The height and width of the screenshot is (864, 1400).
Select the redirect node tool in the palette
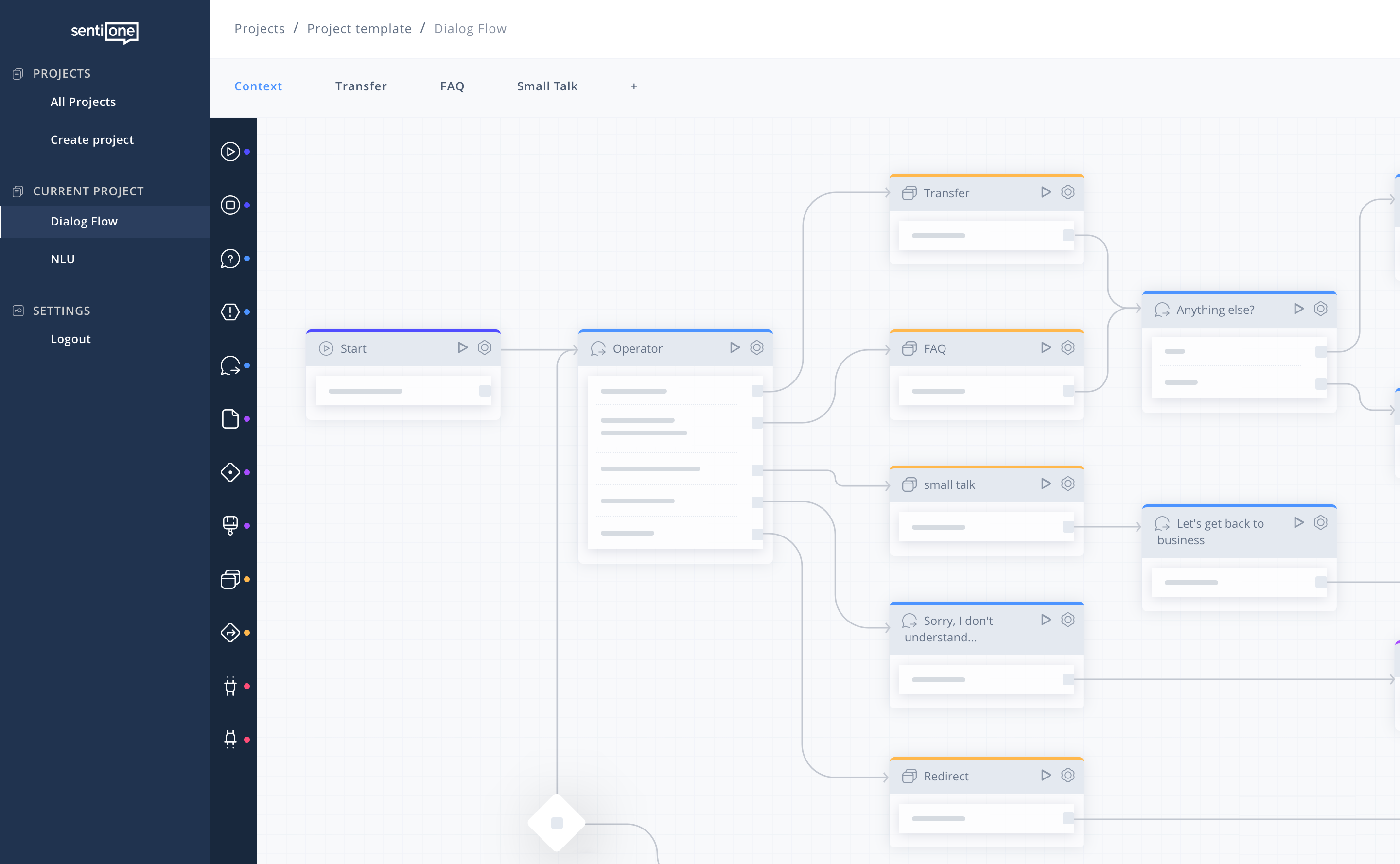tap(230, 632)
